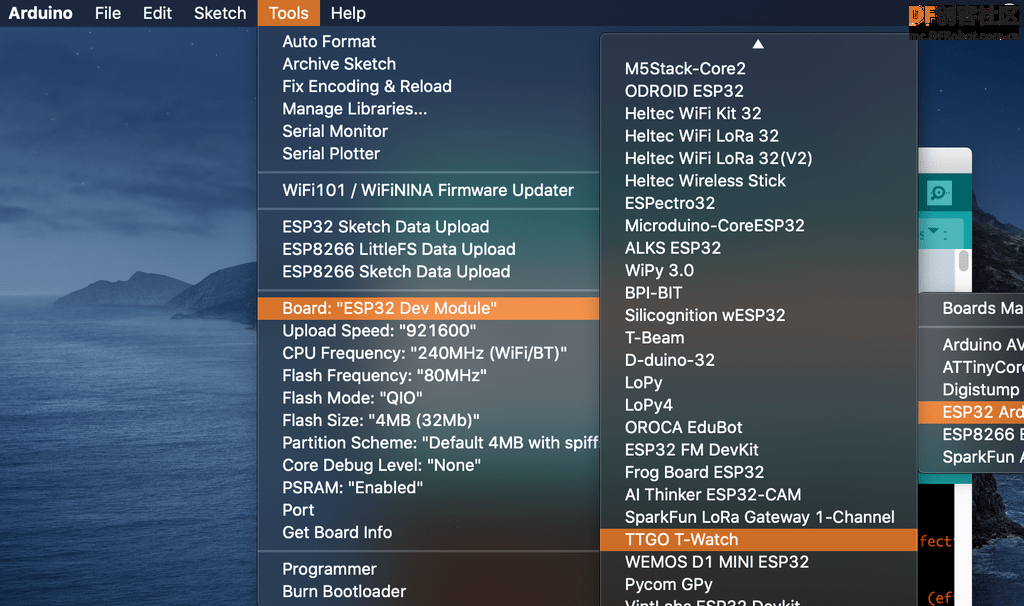Open Manage Libraries...
Viewport: 1024px width, 606px height.
point(428,108)
